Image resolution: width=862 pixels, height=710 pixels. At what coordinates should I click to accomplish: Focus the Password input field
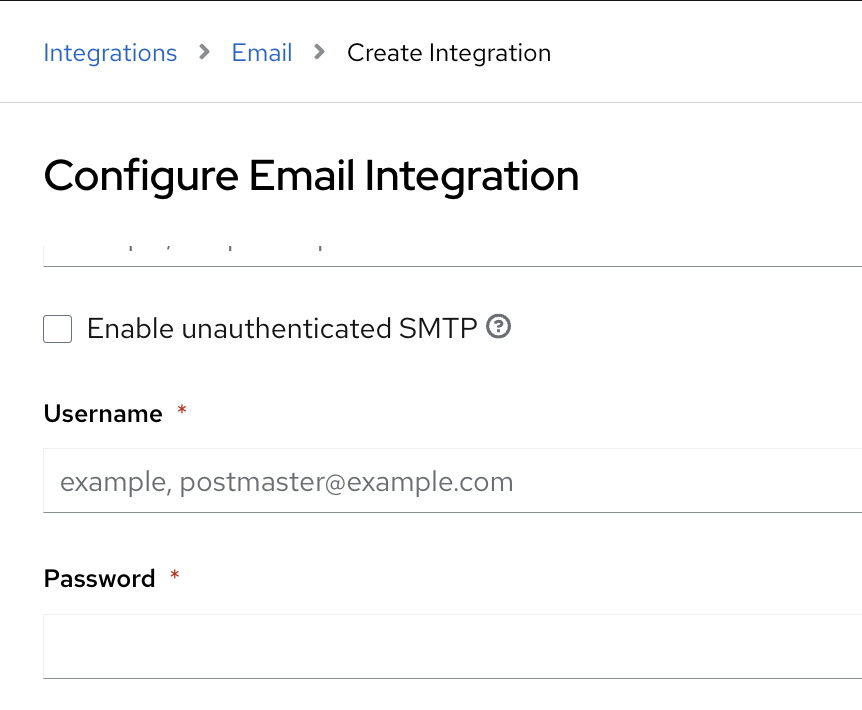click(452, 646)
